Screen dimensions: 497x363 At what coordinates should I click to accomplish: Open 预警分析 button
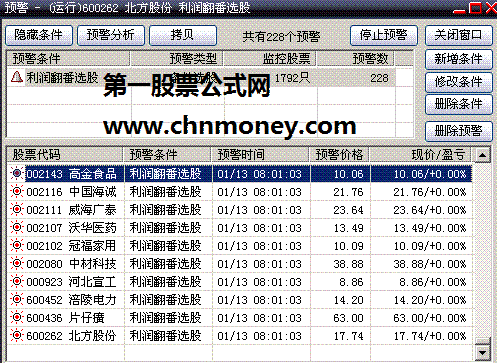pyautogui.click(x=111, y=35)
